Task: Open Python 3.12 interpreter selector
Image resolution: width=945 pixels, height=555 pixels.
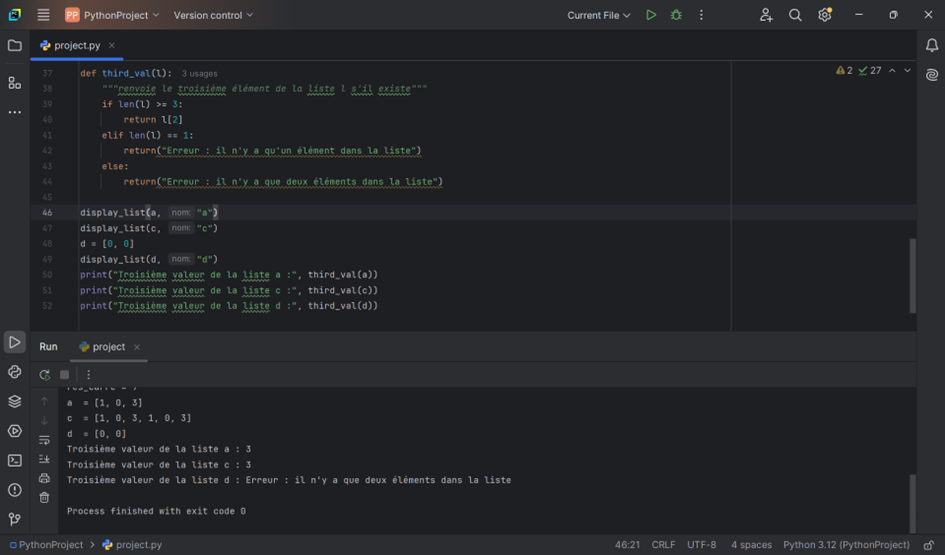Action: pos(846,545)
